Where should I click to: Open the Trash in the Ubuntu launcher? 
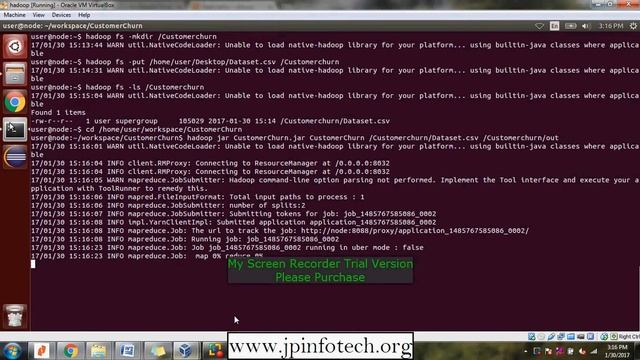(15, 316)
